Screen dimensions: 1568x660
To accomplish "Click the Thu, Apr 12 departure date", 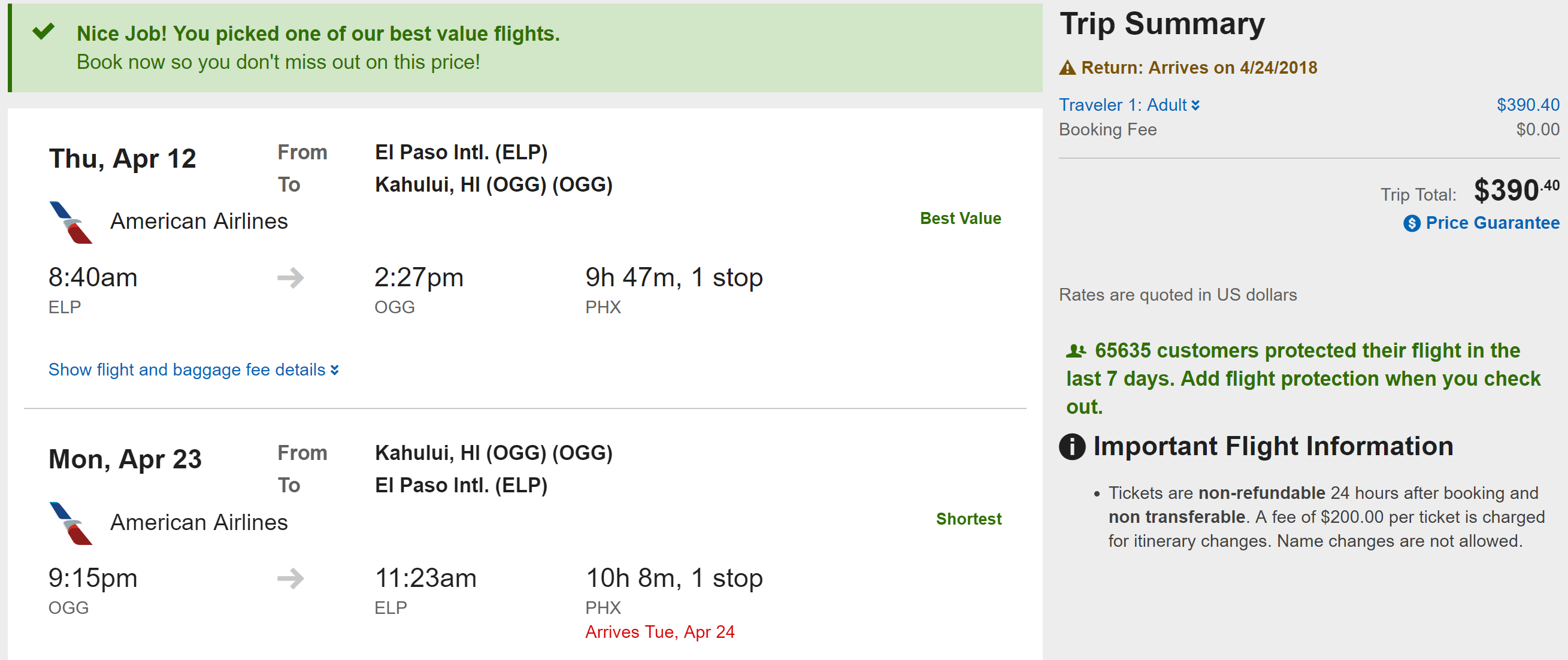I will [x=122, y=159].
